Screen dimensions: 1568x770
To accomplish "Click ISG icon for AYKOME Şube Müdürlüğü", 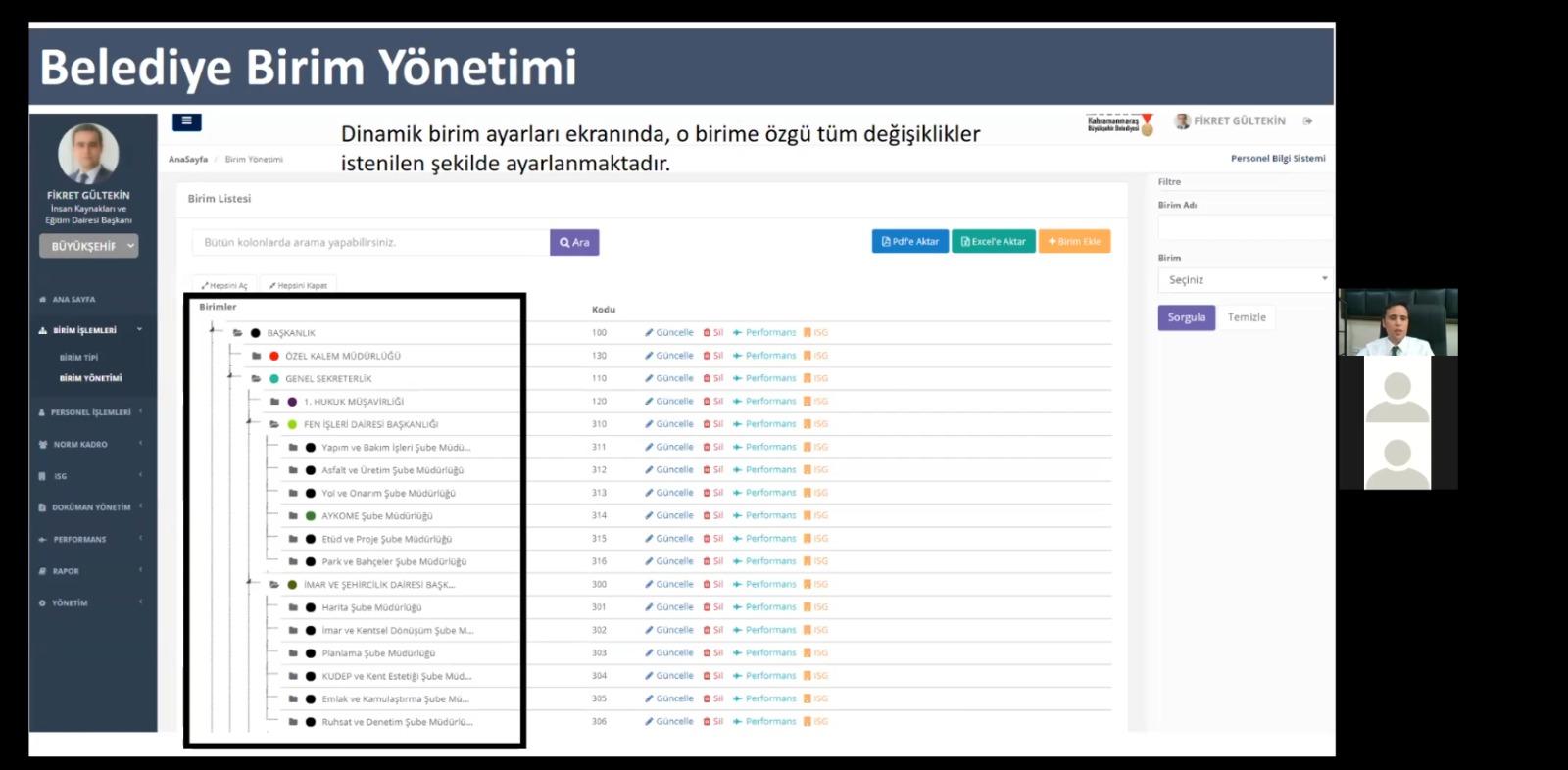I will pos(808,515).
